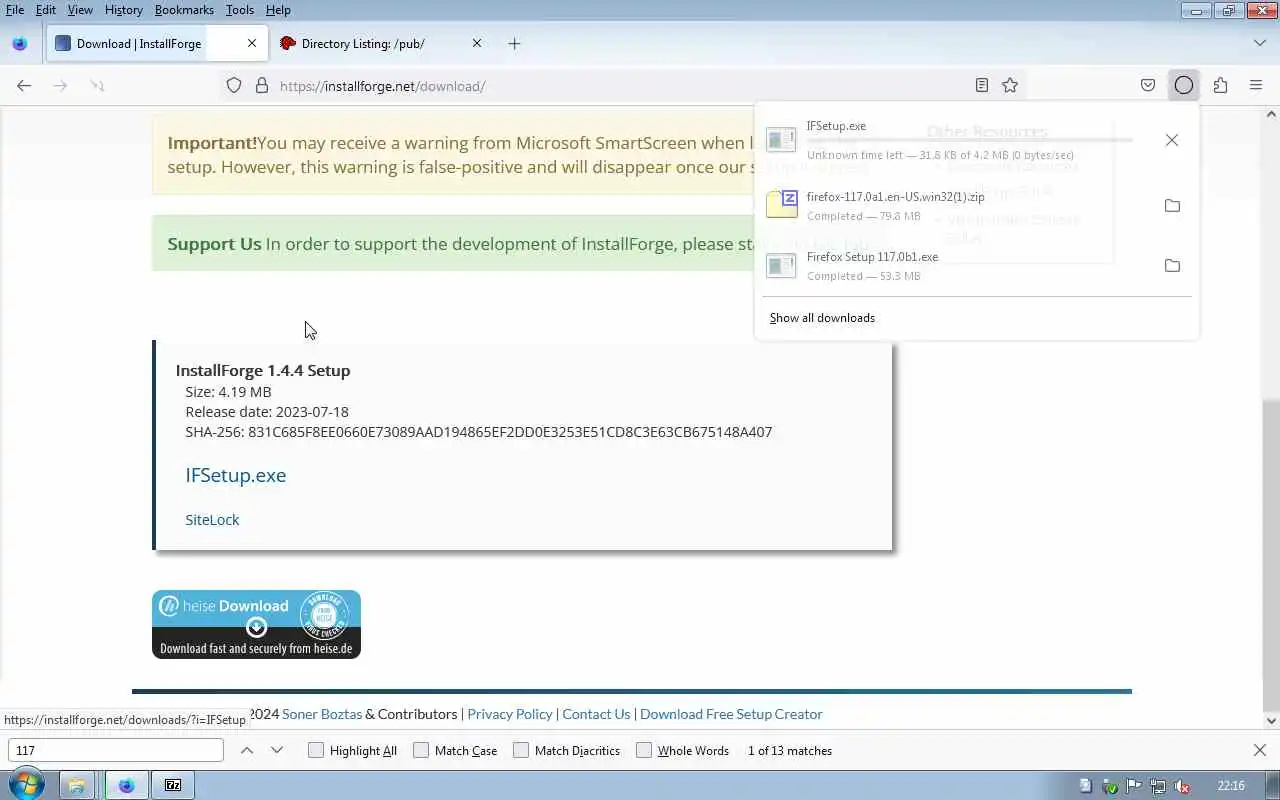The height and width of the screenshot is (800, 1280).
Task: Click the taskbar clock 22:16
Action: click(1231, 786)
